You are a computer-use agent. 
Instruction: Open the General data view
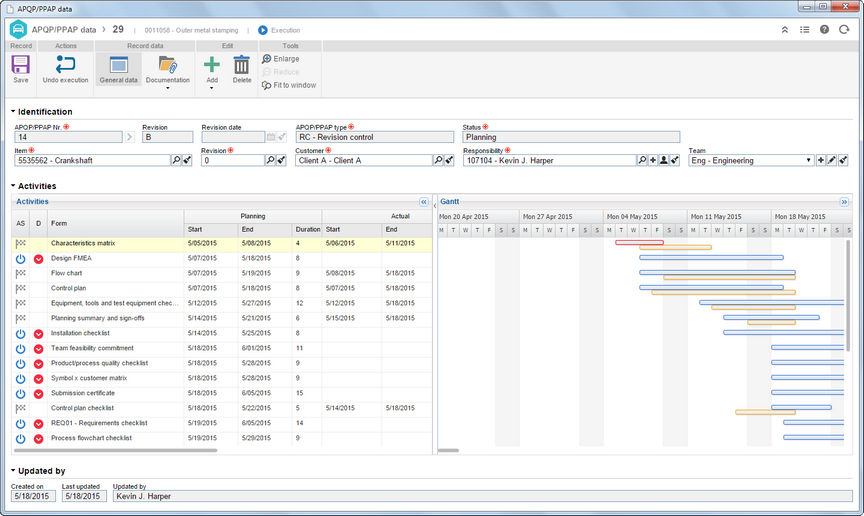118,69
